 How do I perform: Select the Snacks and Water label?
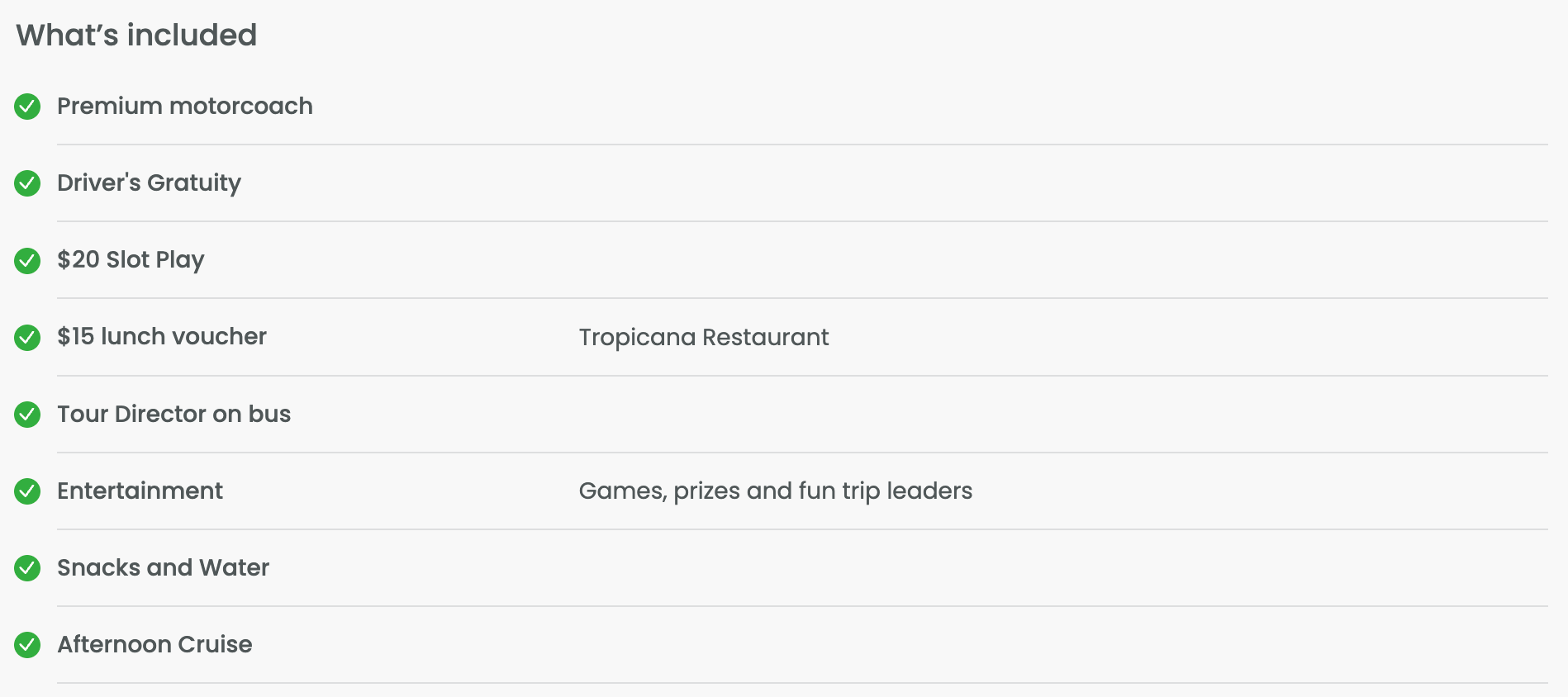(163, 567)
